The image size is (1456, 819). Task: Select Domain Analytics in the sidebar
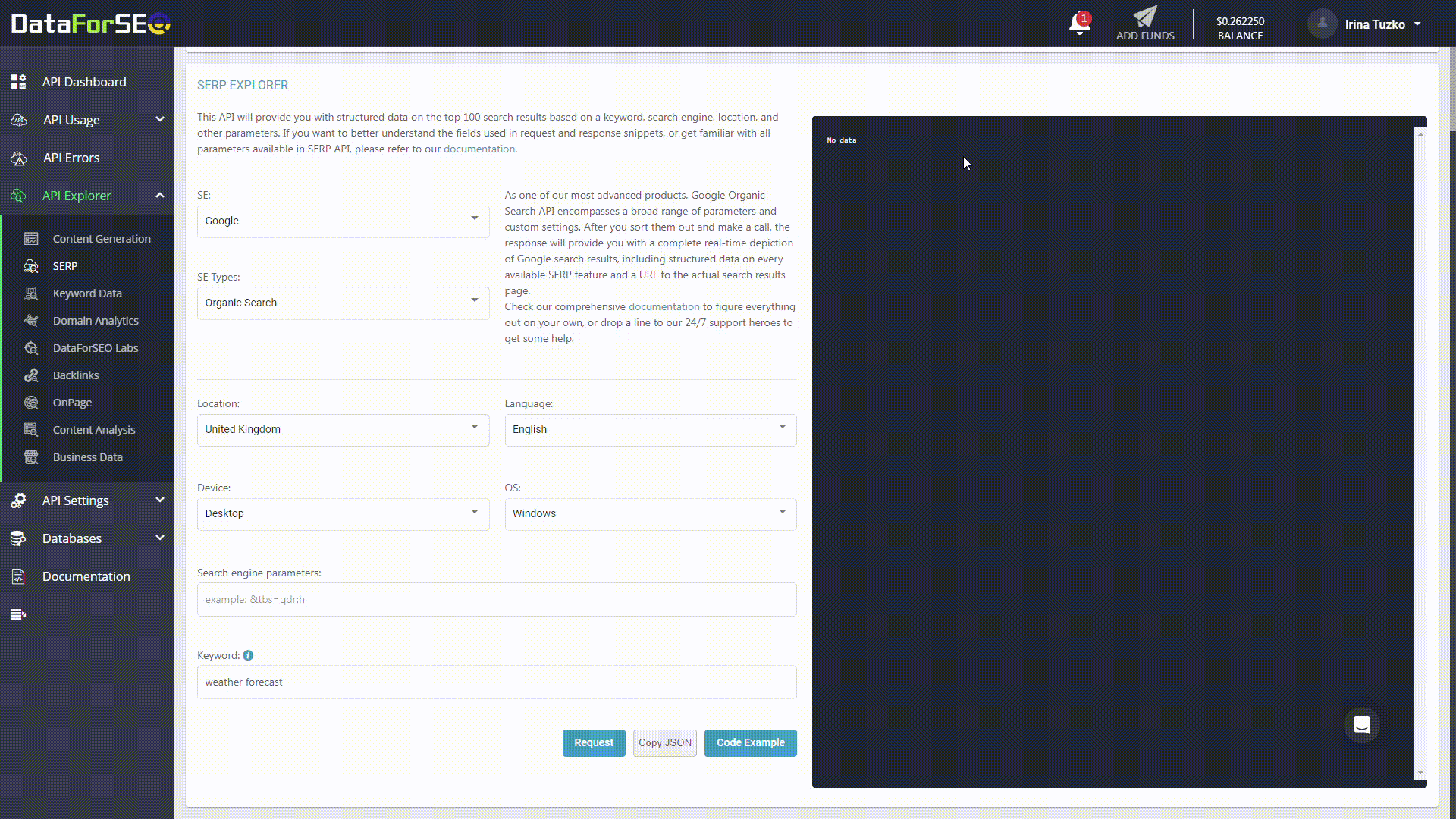pos(96,321)
